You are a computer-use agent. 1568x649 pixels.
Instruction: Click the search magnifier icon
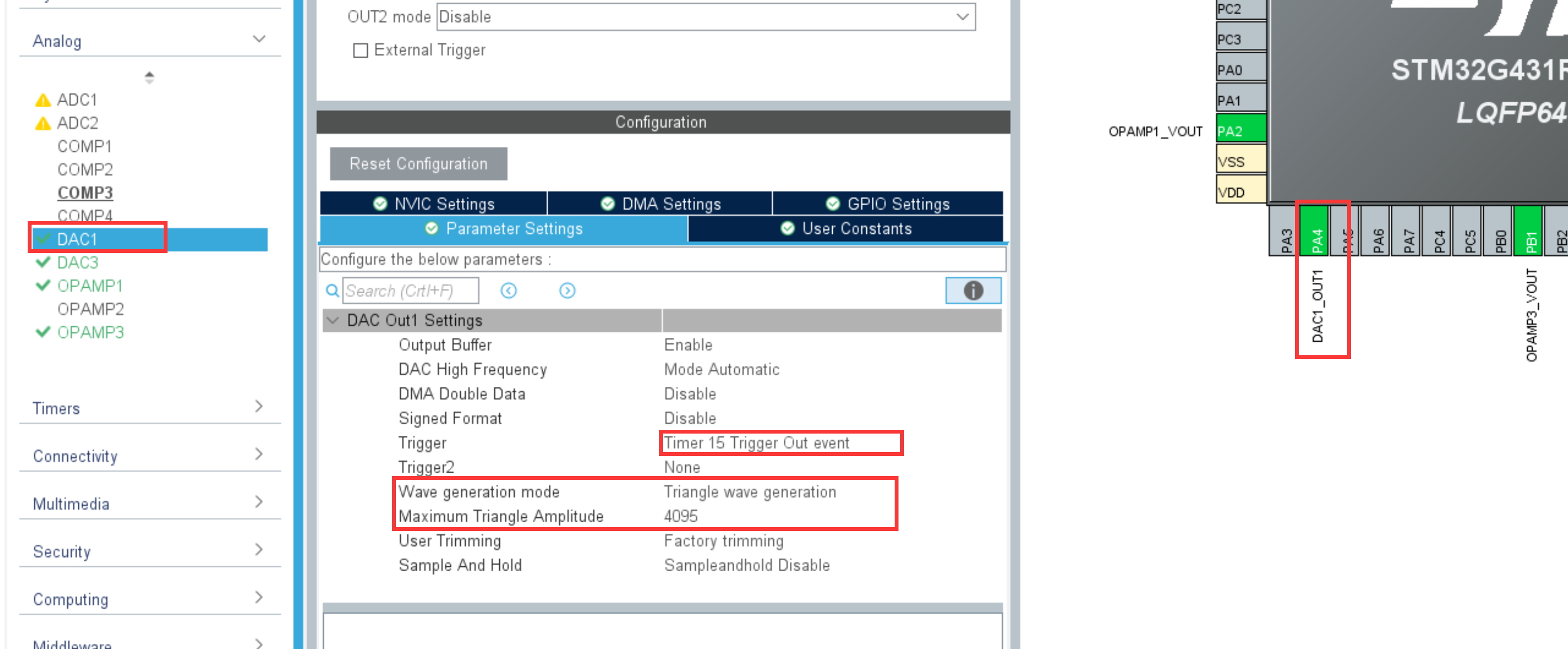[332, 290]
